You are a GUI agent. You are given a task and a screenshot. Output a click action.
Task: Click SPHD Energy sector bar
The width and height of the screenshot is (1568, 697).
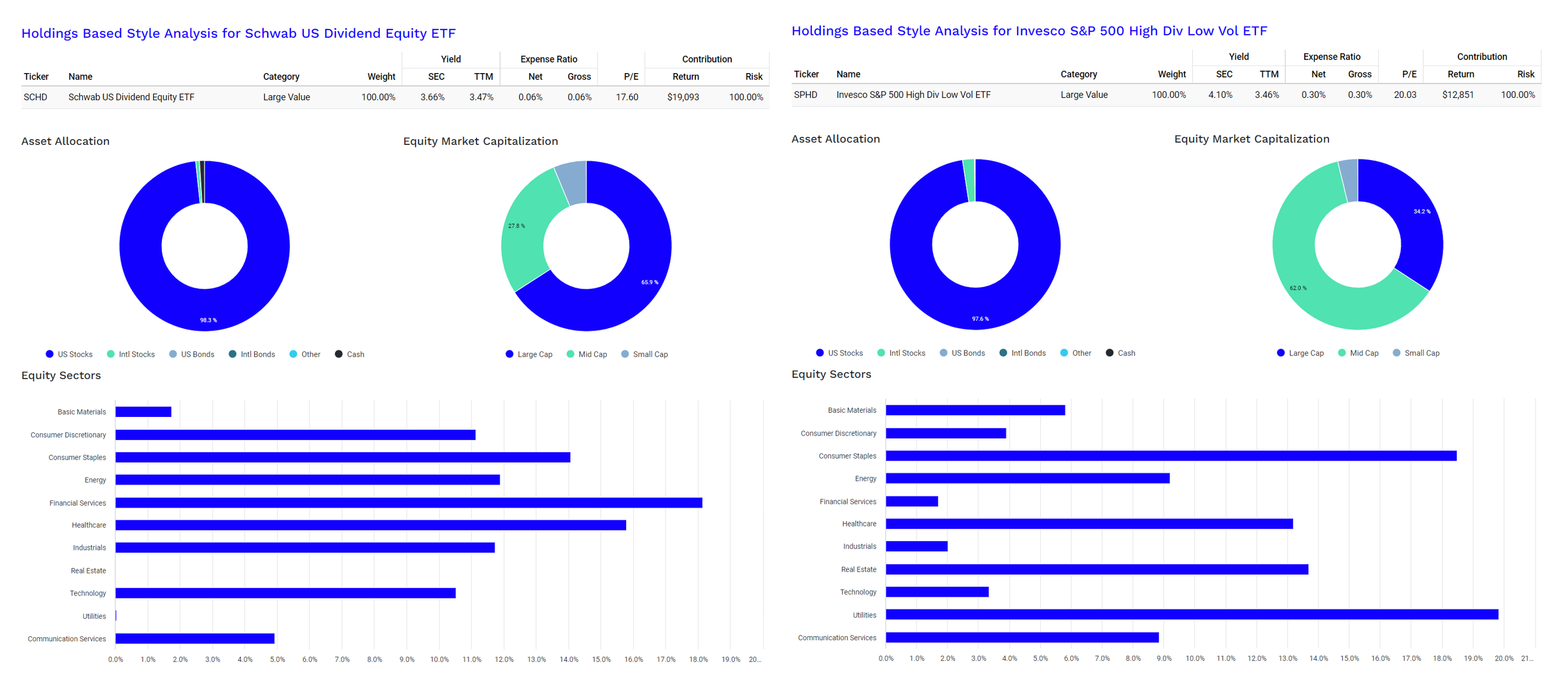pyautogui.click(x=1028, y=479)
